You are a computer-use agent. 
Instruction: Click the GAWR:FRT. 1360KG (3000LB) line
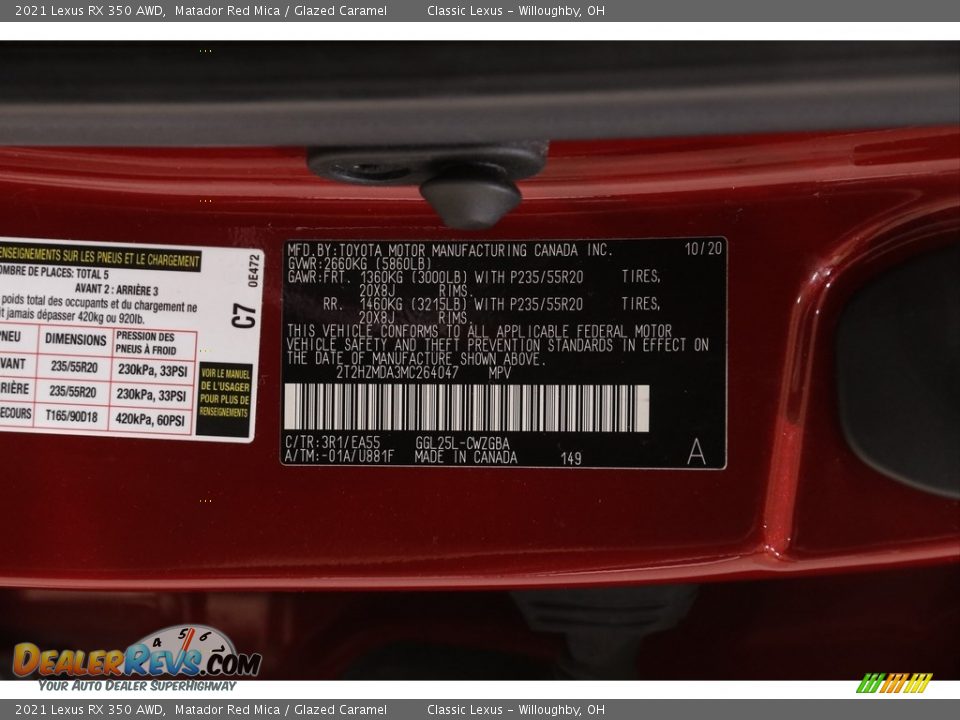click(x=474, y=277)
